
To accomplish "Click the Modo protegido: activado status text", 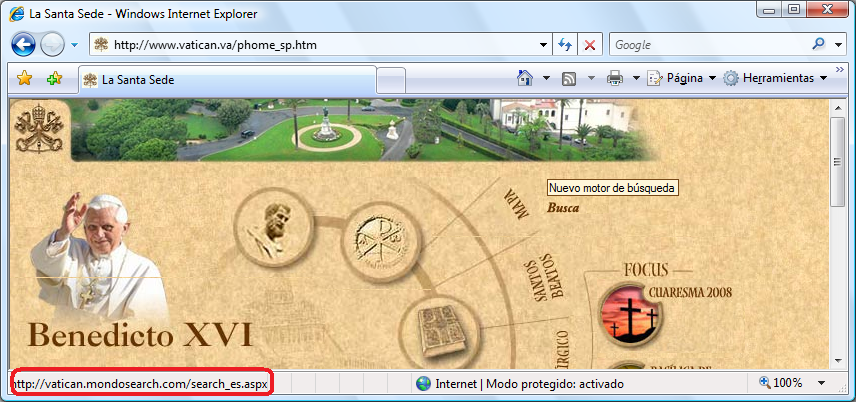I will pyautogui.click(x=555, y=384).
